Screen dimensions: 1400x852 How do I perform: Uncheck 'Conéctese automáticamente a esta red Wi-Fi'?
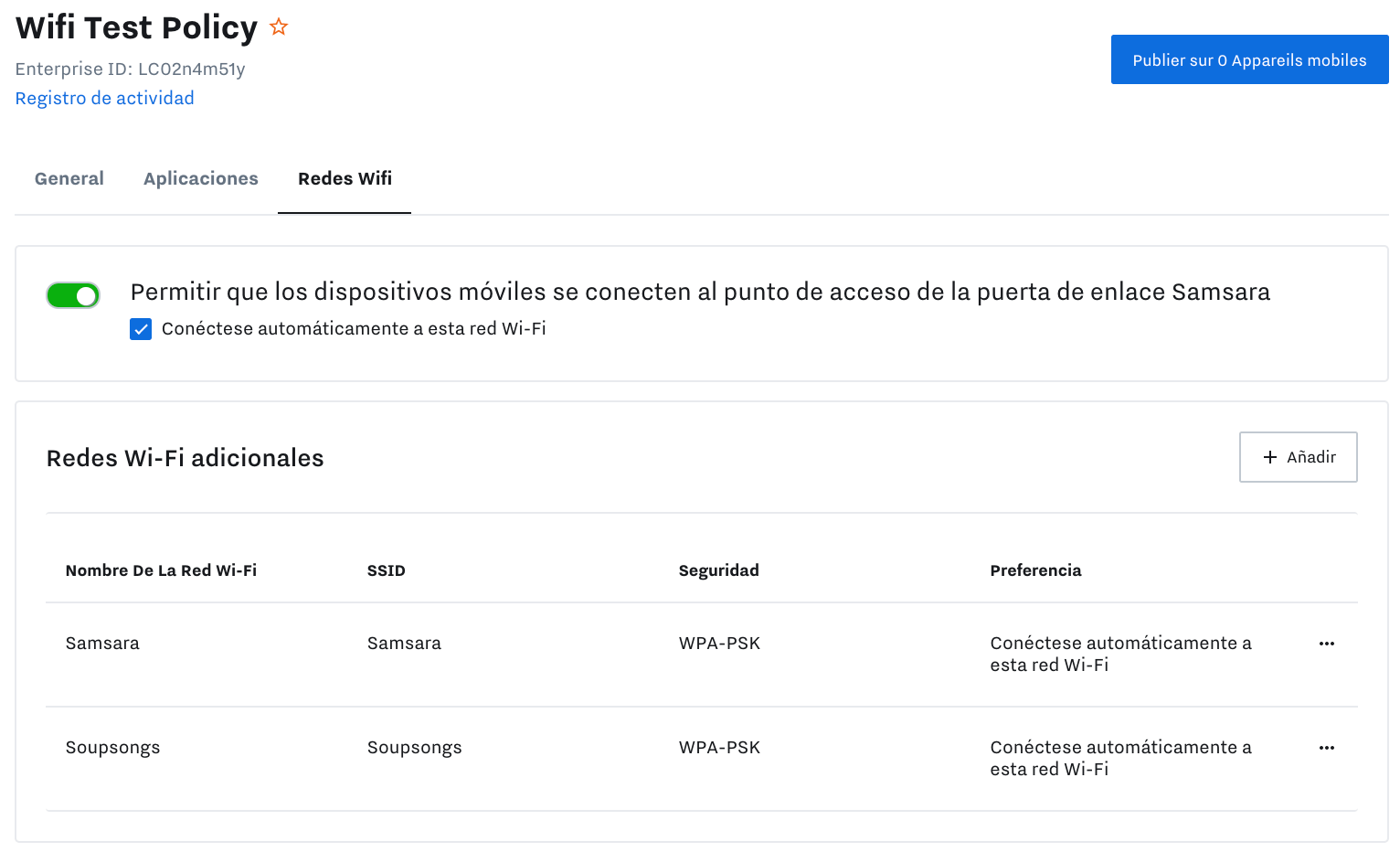141,328
